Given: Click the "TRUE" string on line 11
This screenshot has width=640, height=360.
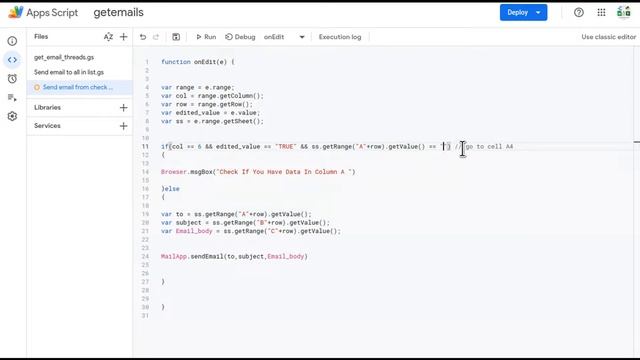Looking at the screenshot, I should pyautogui.click(x=286, y=147).
